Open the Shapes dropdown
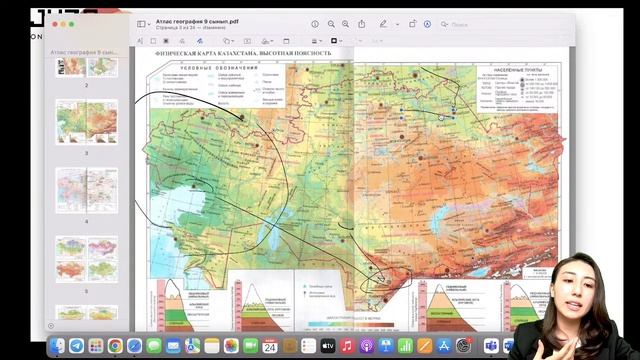Screen dimensions: 640x360 click(229, 41)
